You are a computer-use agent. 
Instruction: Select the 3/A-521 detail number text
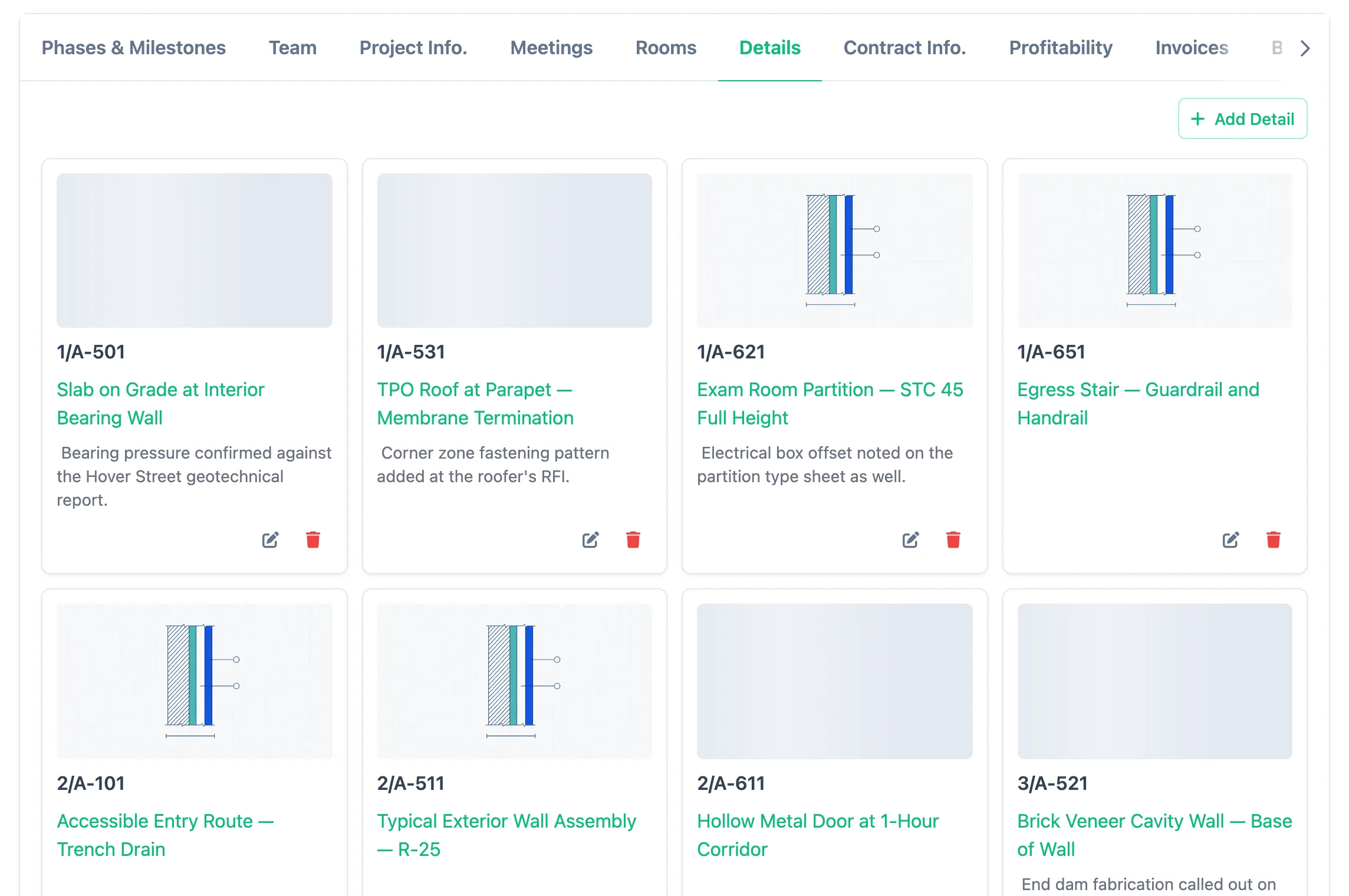pyautogui.click(x=1052, y=783)
